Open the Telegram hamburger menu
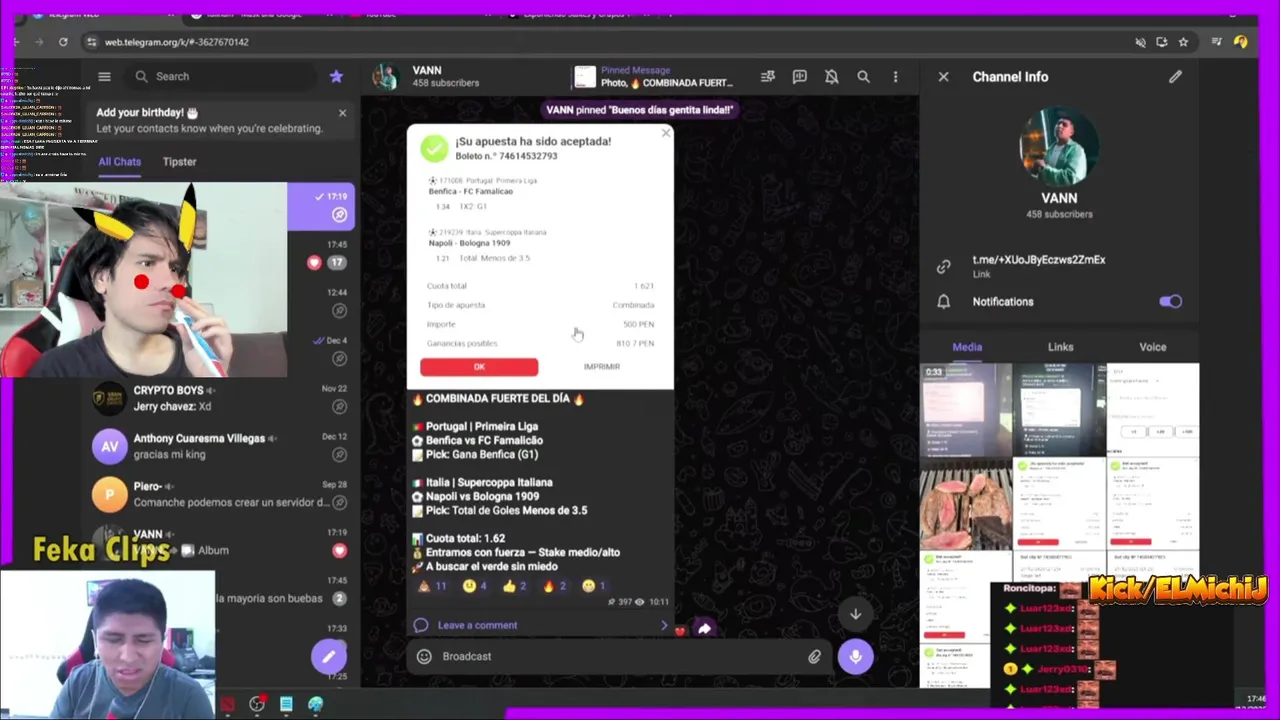The image size is (1280, 720). (x=104, y=76)
